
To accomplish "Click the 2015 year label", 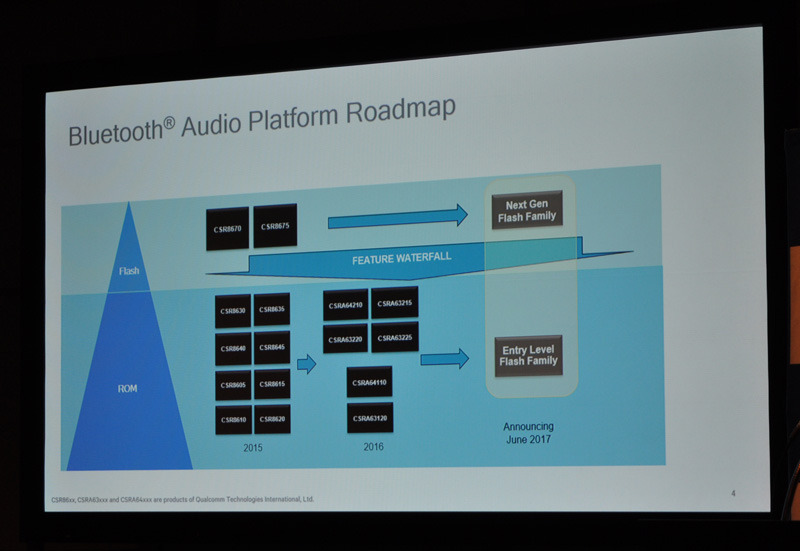I will [253, 448].
